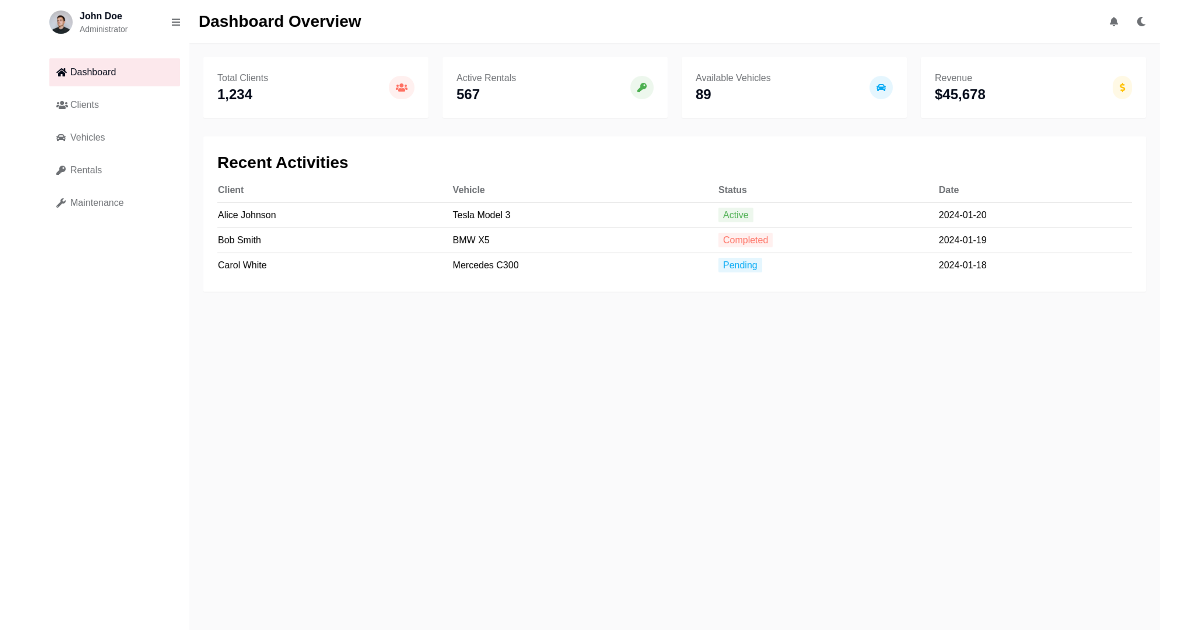
Task: Toggle dark mode with the moon icon
Action: [x=1141, y=21]
